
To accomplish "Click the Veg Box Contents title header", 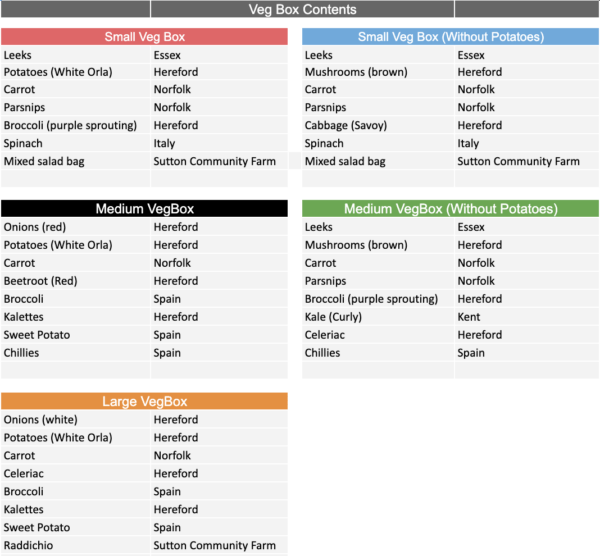I will [301, 10].
